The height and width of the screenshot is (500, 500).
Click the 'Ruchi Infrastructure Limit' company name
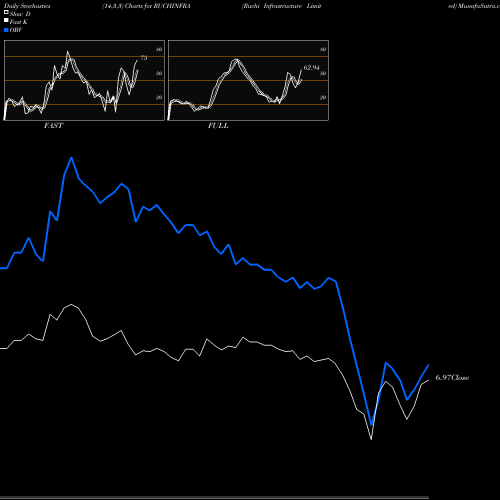click(281, 6)
